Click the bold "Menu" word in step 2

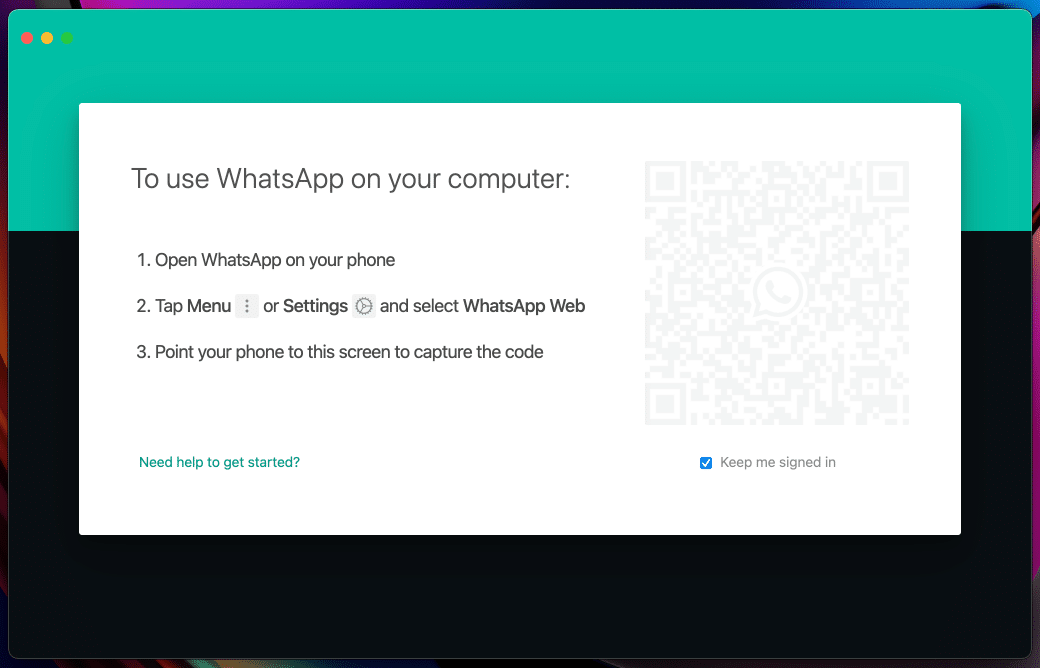coord(209,306)
